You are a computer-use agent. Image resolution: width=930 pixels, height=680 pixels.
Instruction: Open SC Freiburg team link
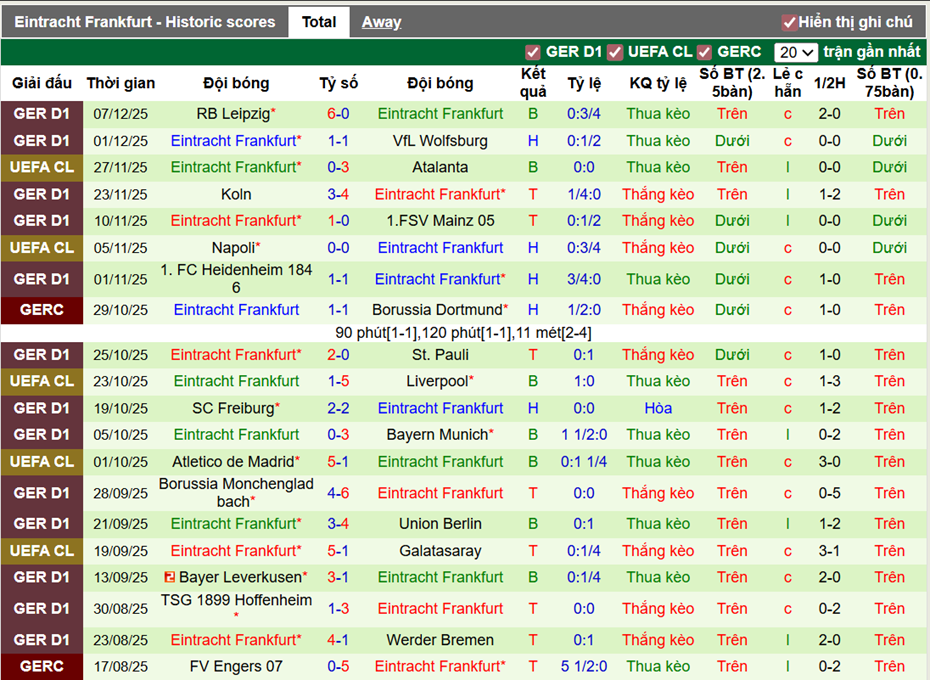(233, 408)
